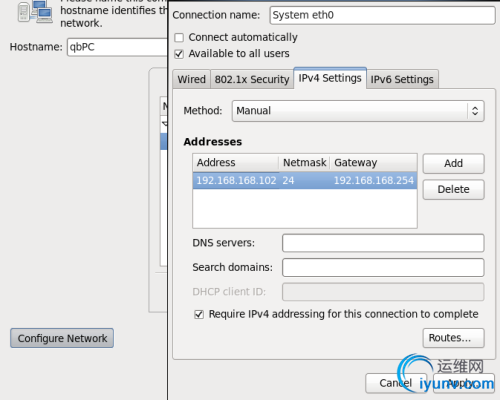
Task: Click the Add address button
Action: (453, 163)
